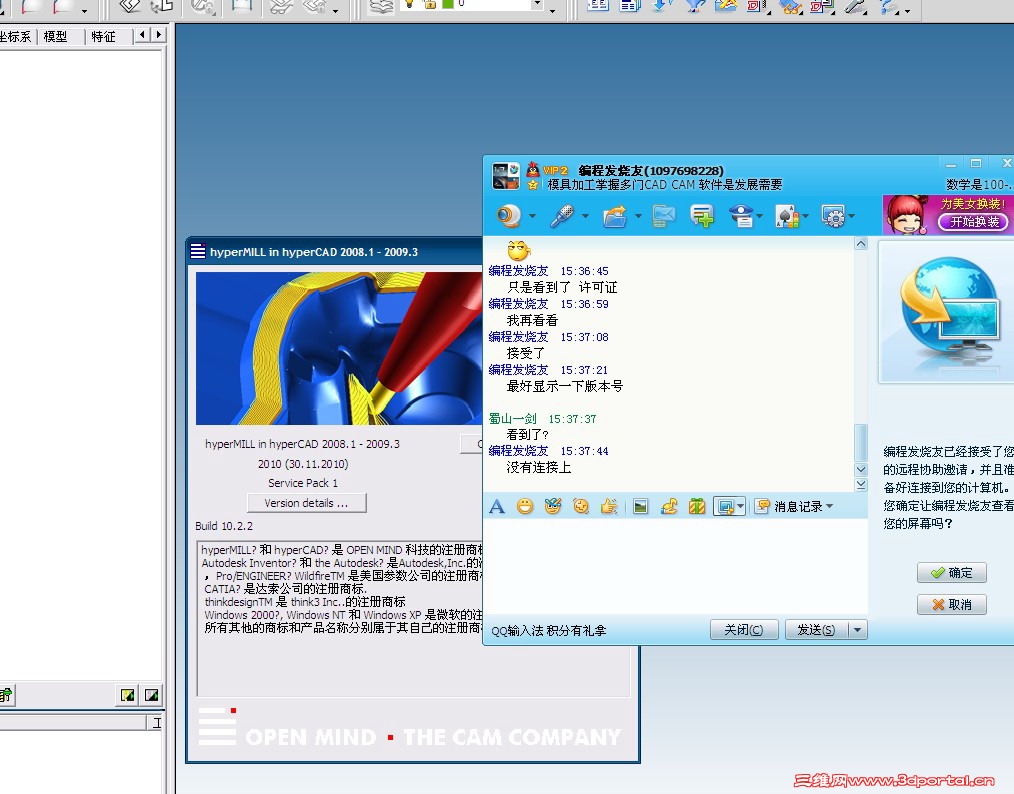The image size is (1014, 794).
Task: Open the smiley emoticon picker
Action: point(525,506)
